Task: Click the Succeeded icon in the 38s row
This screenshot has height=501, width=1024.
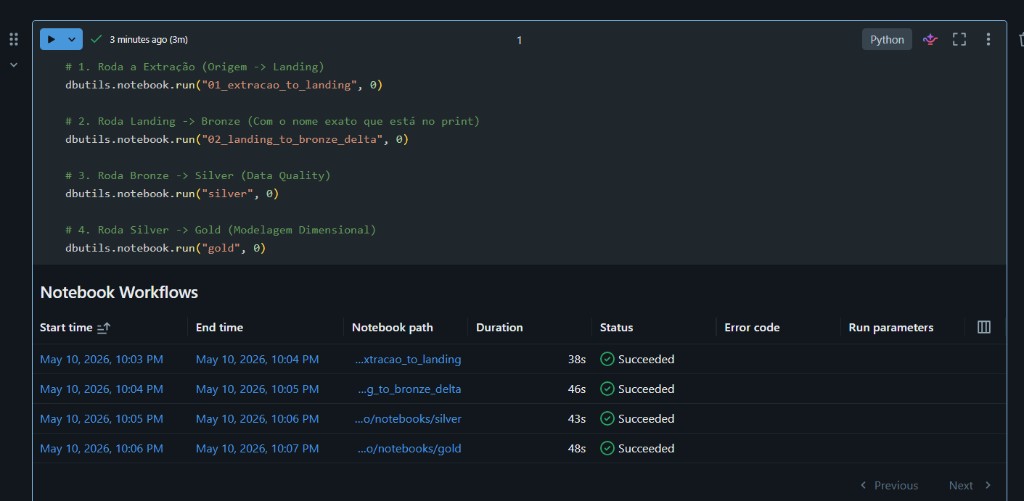Action: click(607, 359)
